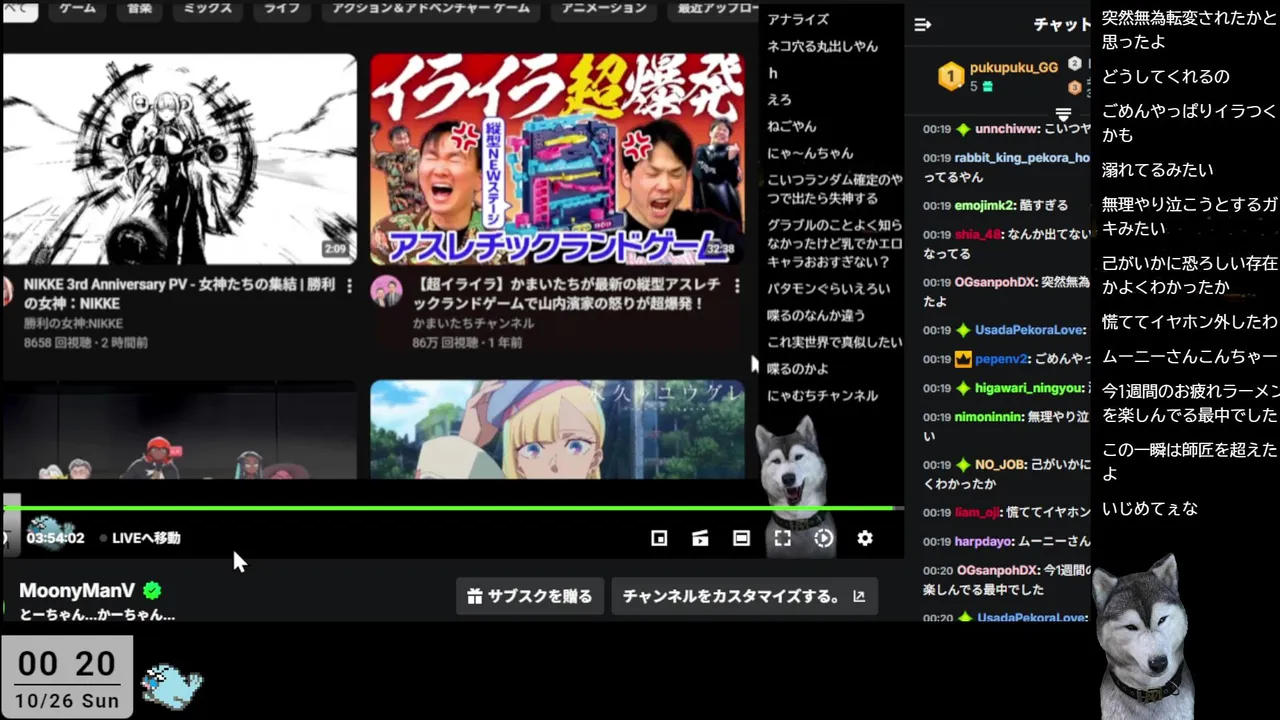Image resolution: width=1280 pixels, height=720 pixels.
Task: Open かまいたちチャンネル channel name link
Action: (x=473, y=323)
